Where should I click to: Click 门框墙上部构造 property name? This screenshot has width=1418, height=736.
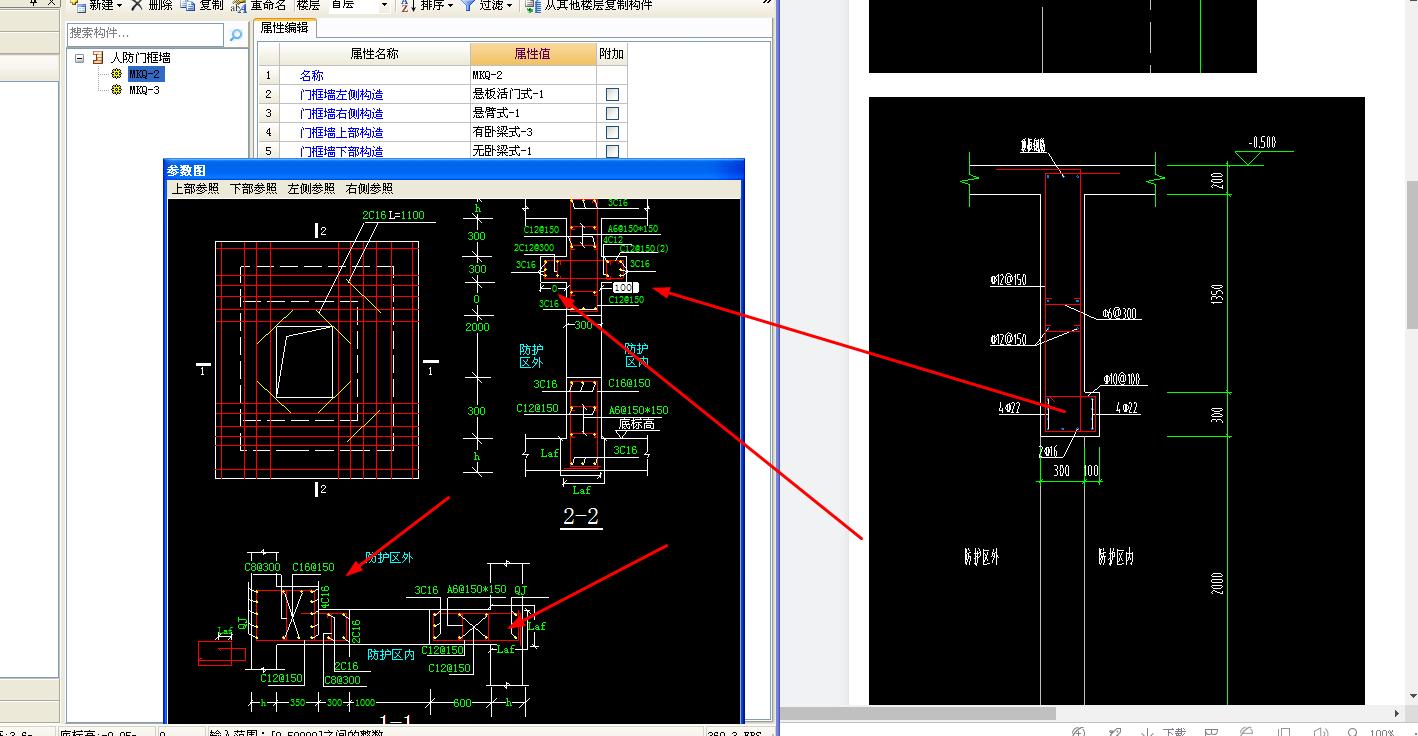(x=341, y=132)
